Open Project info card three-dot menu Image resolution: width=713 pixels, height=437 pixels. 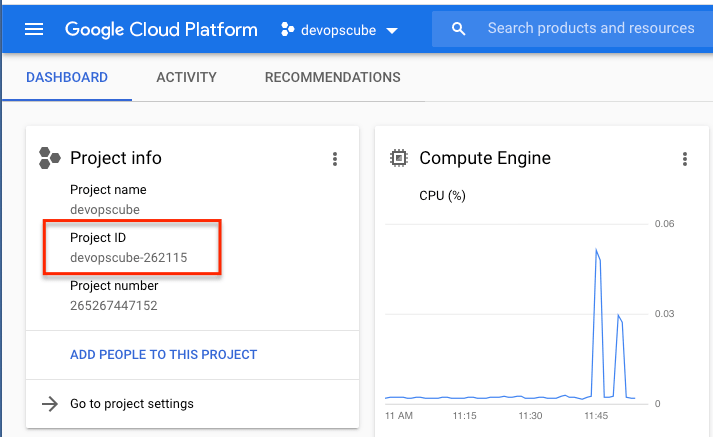tap(335, 159)
